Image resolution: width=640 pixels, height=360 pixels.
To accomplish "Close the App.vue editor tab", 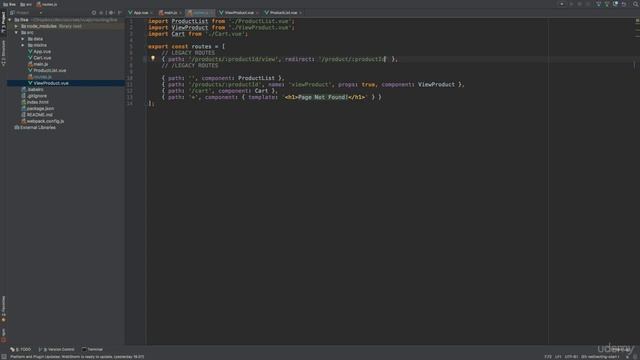I will (x=151, y=13).
